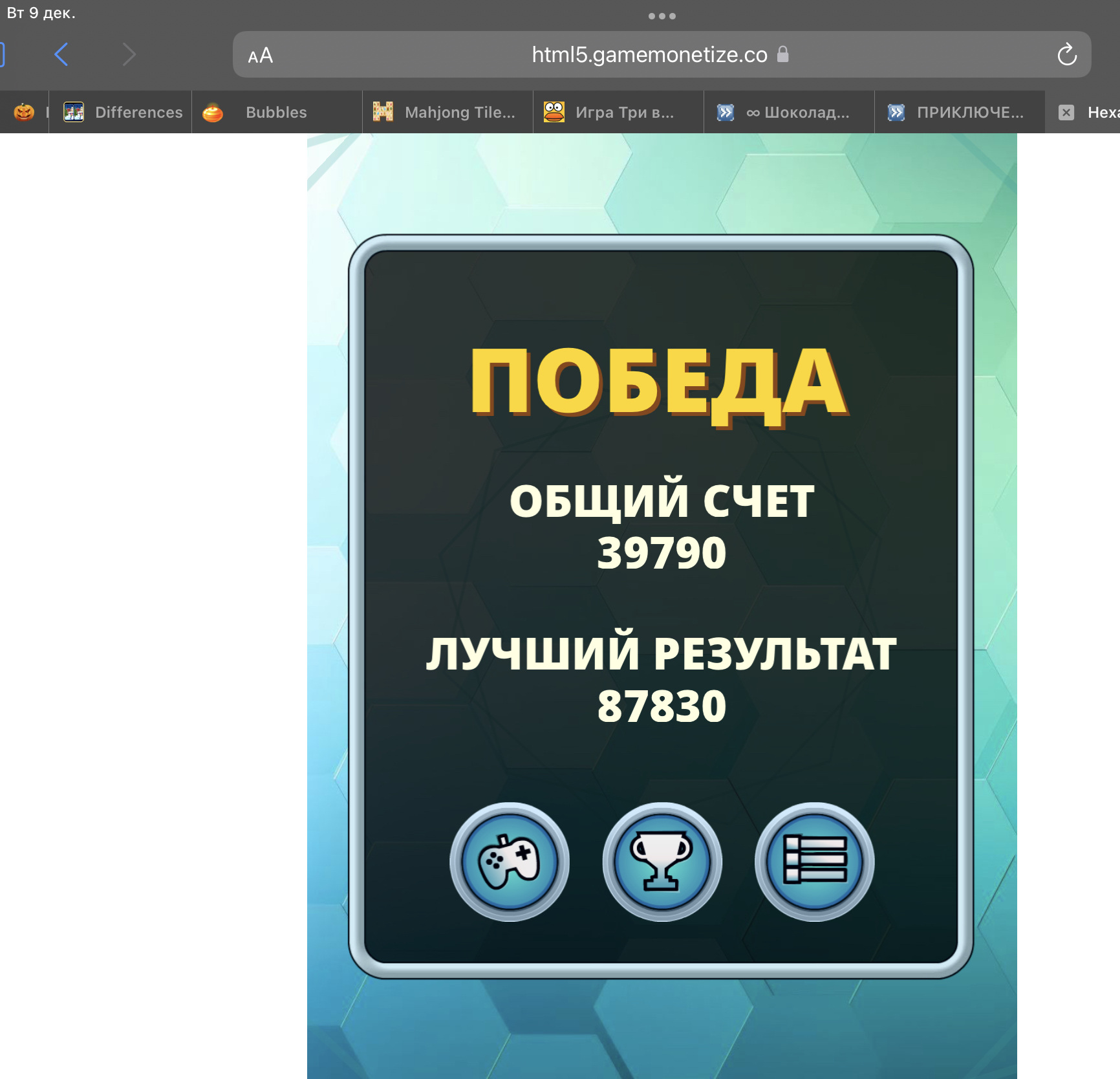This screenshot has width=1120, height=1079.
Task: Click the best result score 87830
Action: pyautogui.click(x=662, y=706)
